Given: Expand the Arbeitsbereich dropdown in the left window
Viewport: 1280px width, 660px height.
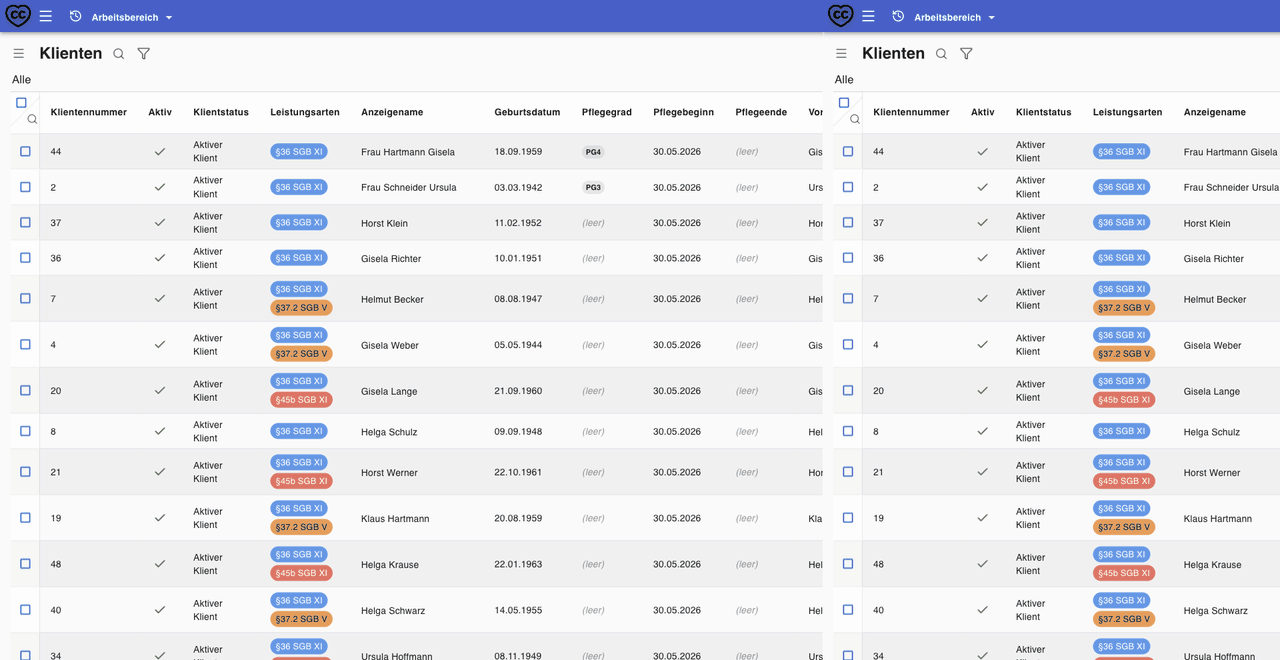Looking at the screenshot, I should [x=132, y=17].
